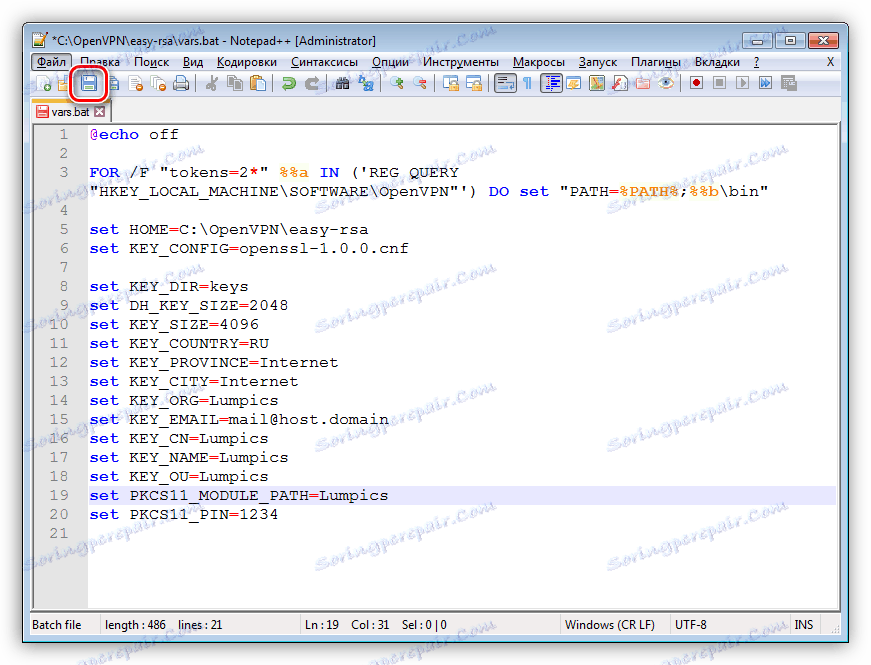
Task: Open the Синтаксисы menu
Action: click(324, 62)
